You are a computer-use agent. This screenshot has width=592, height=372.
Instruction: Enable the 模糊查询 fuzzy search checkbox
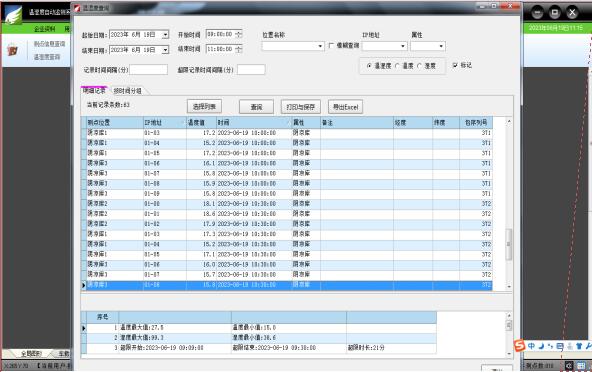tap(331, 45)
